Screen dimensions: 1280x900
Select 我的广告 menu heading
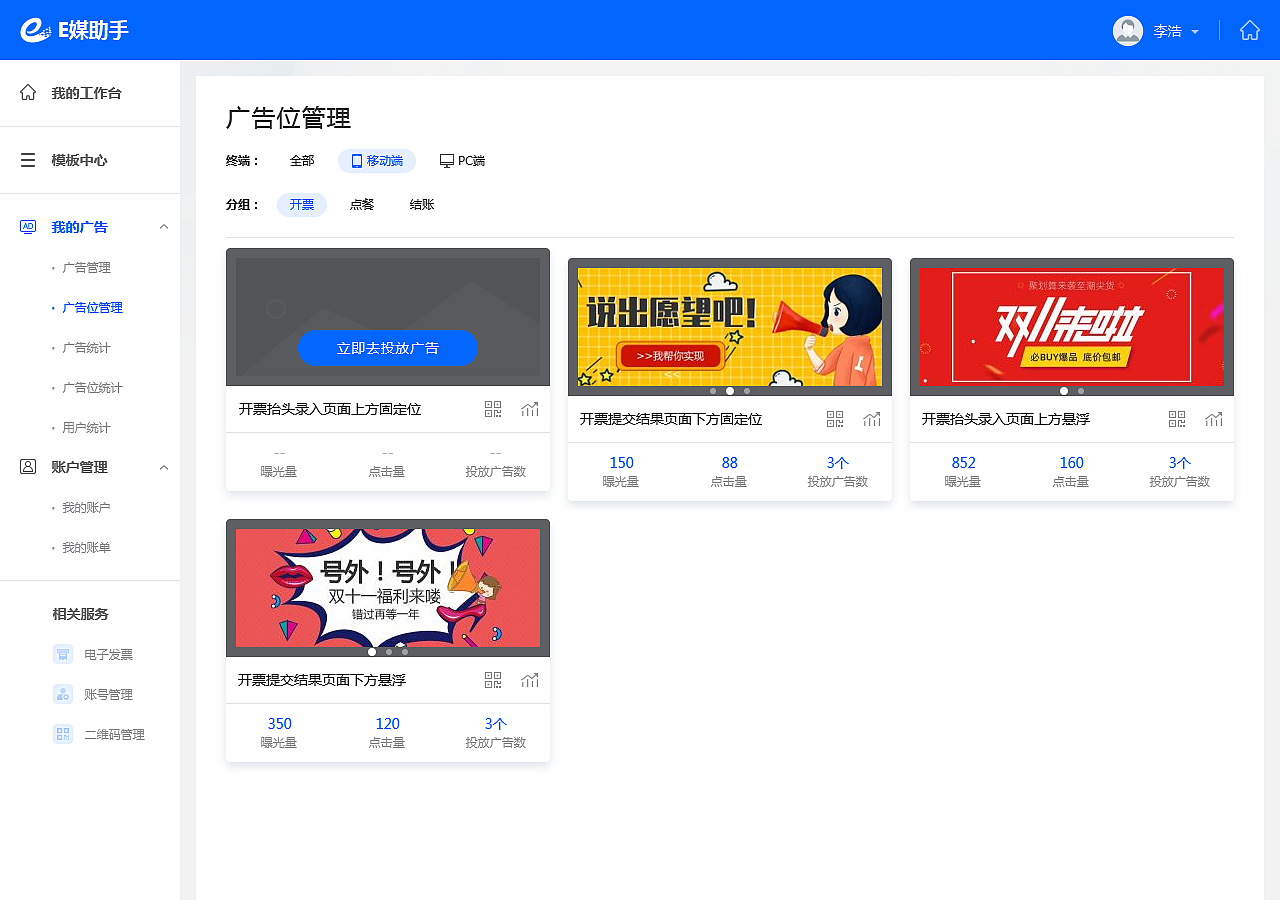click(80, 227)
